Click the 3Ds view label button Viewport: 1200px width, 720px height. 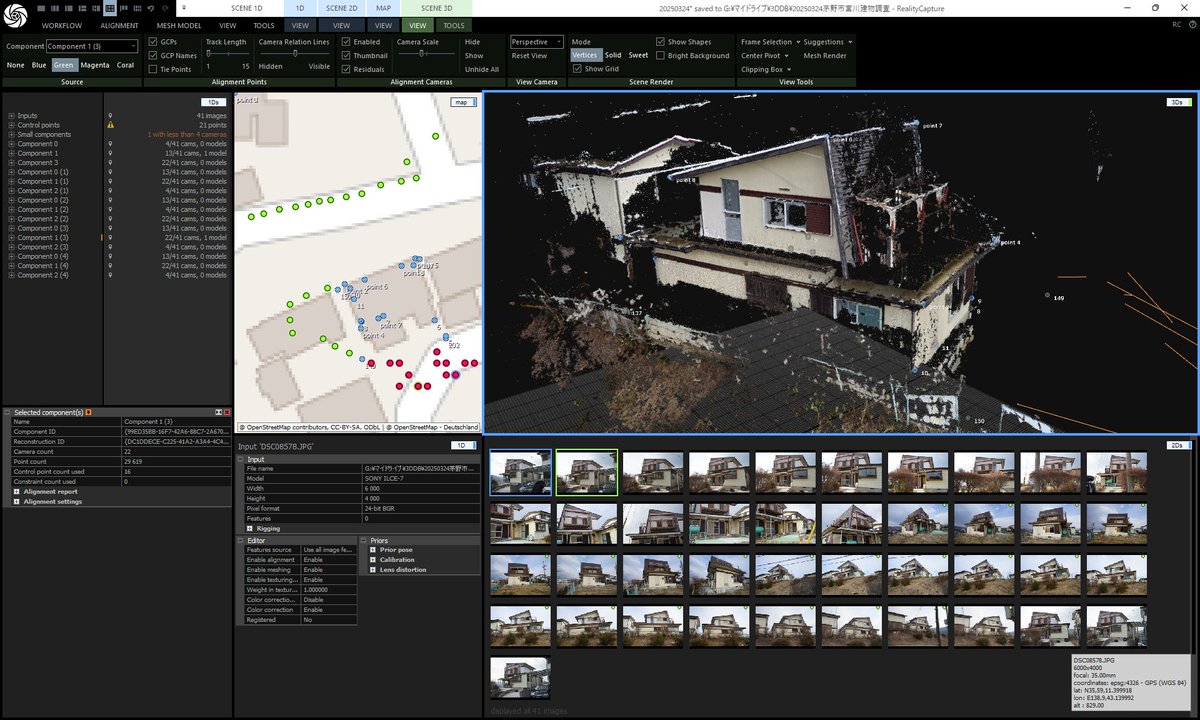click(x=1178, y=102)
